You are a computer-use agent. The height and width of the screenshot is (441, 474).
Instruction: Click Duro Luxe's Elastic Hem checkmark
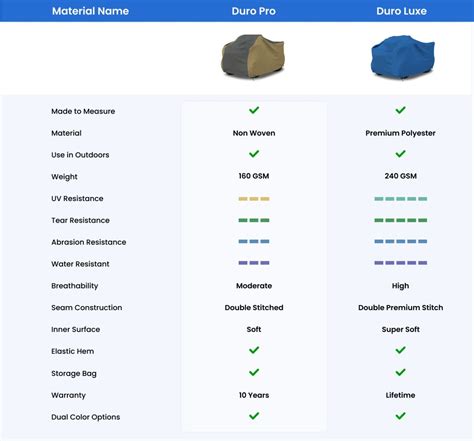click(x=400, y=350)
